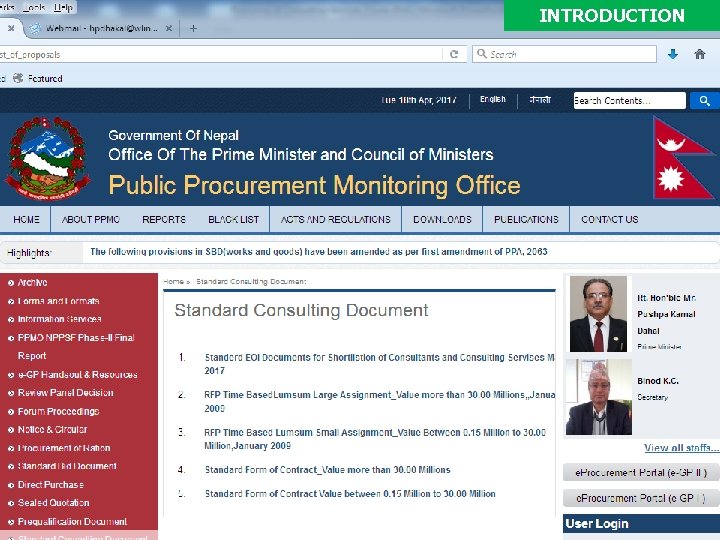Viewport: 720px width, 540px height.
Task: Open Archive in the sidebar
Action: pos(32,282)
